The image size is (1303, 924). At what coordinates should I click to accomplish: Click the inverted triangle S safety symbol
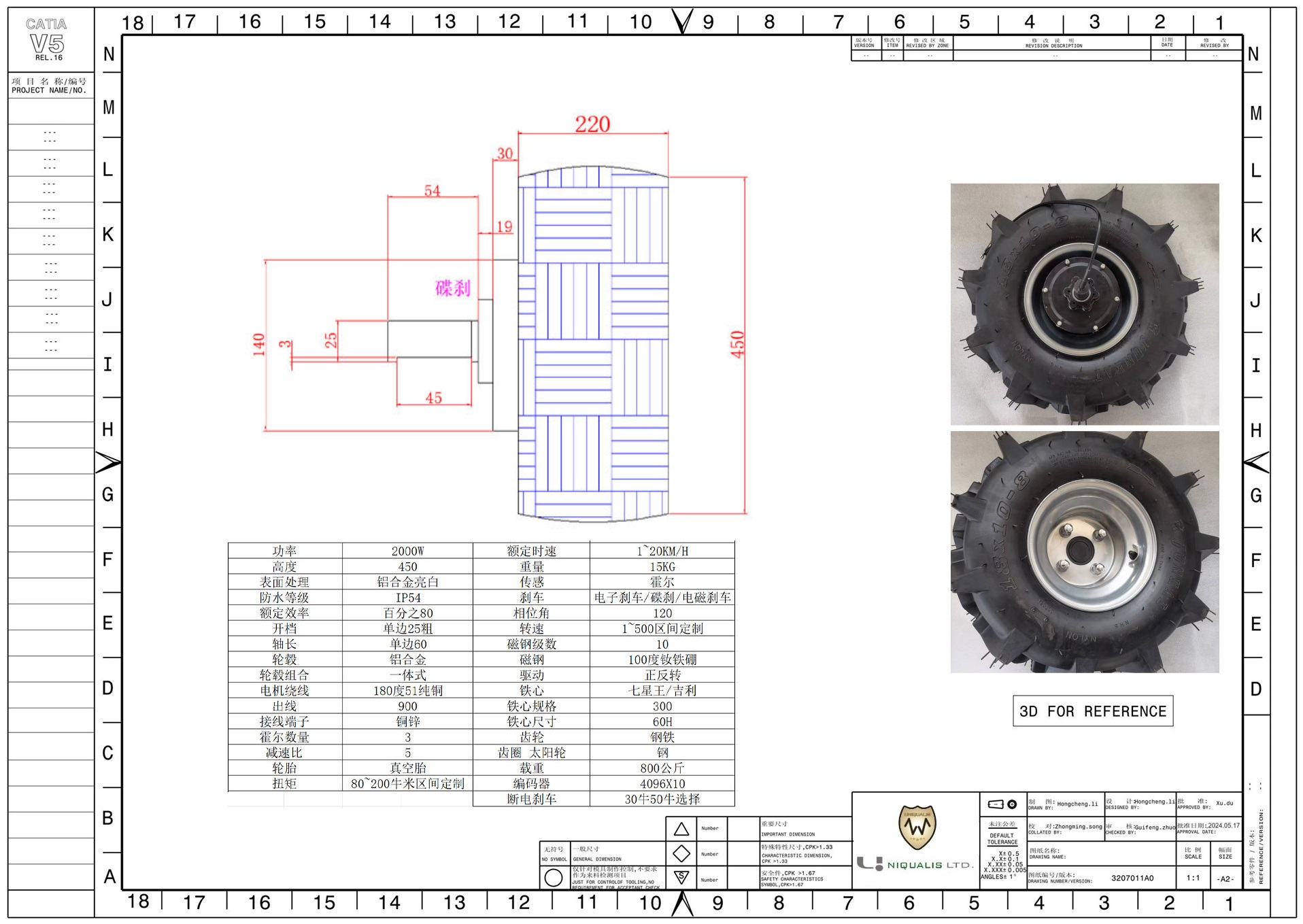pyautogui.click(x=681, y=878)
